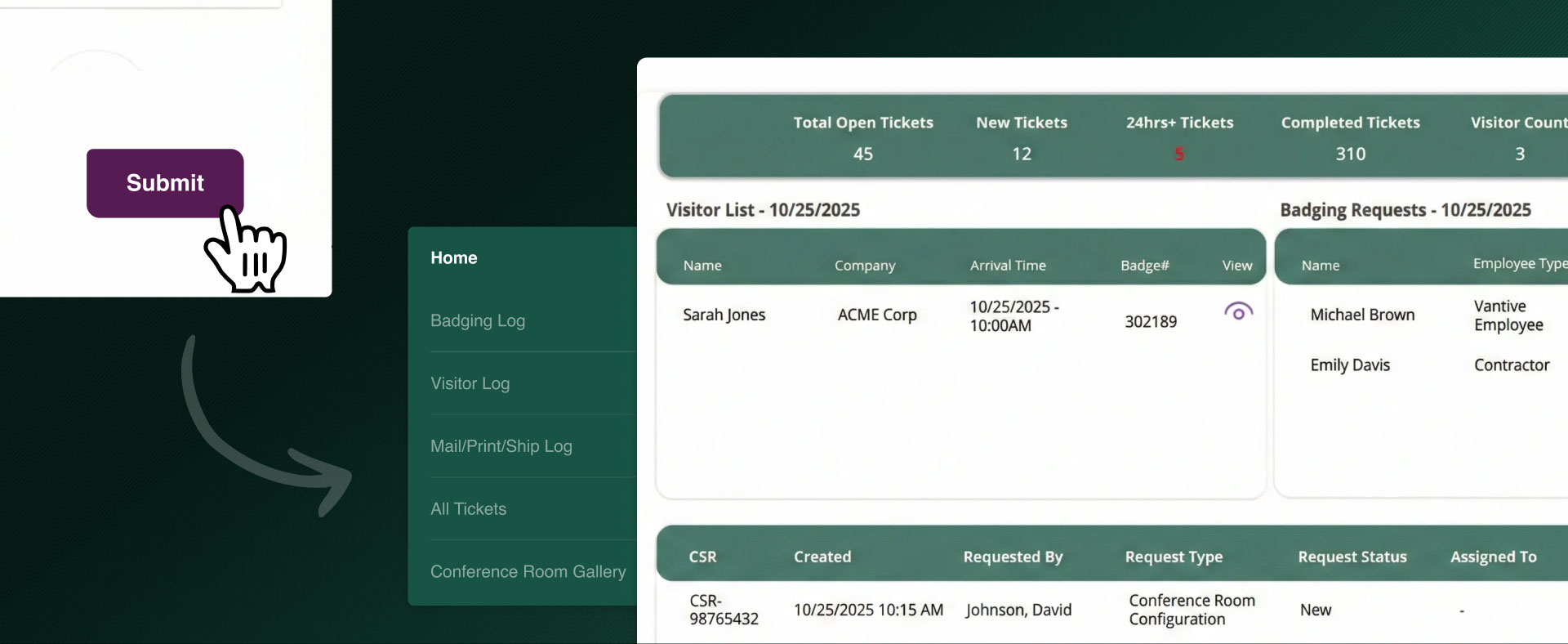This screenshot has width=1568, height=644.
Task: Go to the Visitor Log
Action: pos(470,383)
